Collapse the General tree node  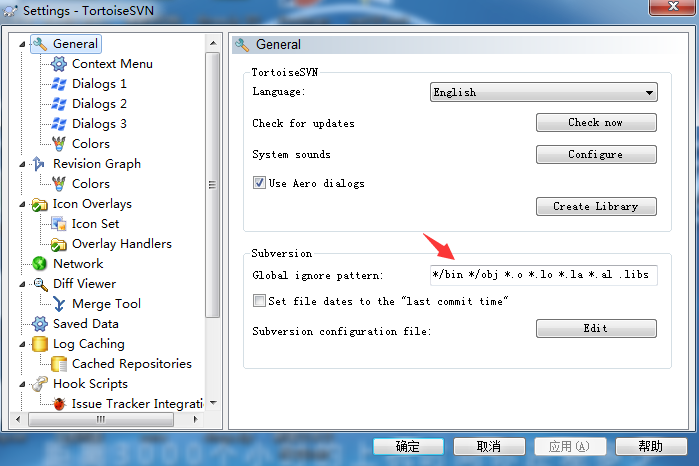(x=22, y=44)
